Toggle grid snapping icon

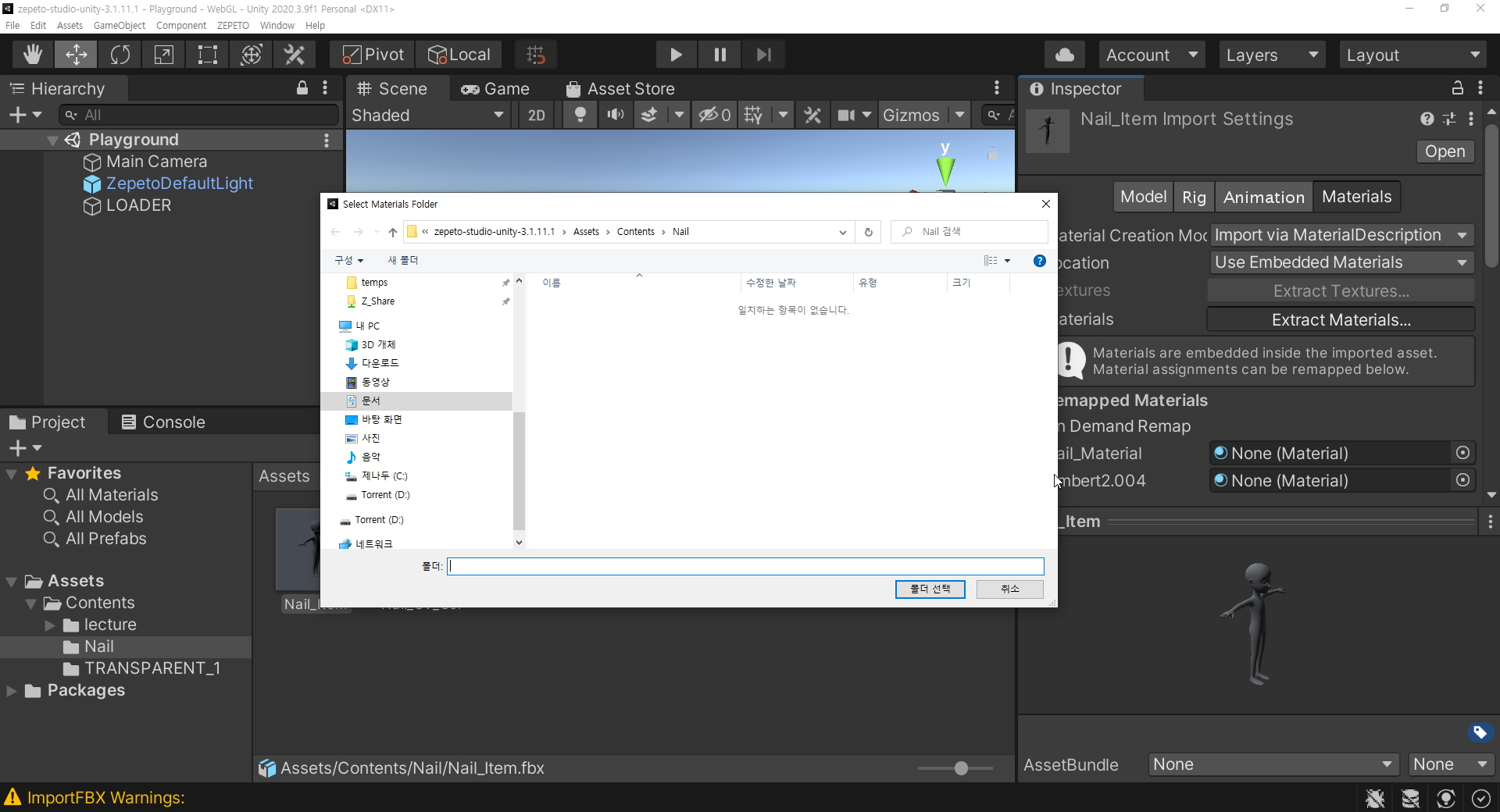click(x=536, y=55)
